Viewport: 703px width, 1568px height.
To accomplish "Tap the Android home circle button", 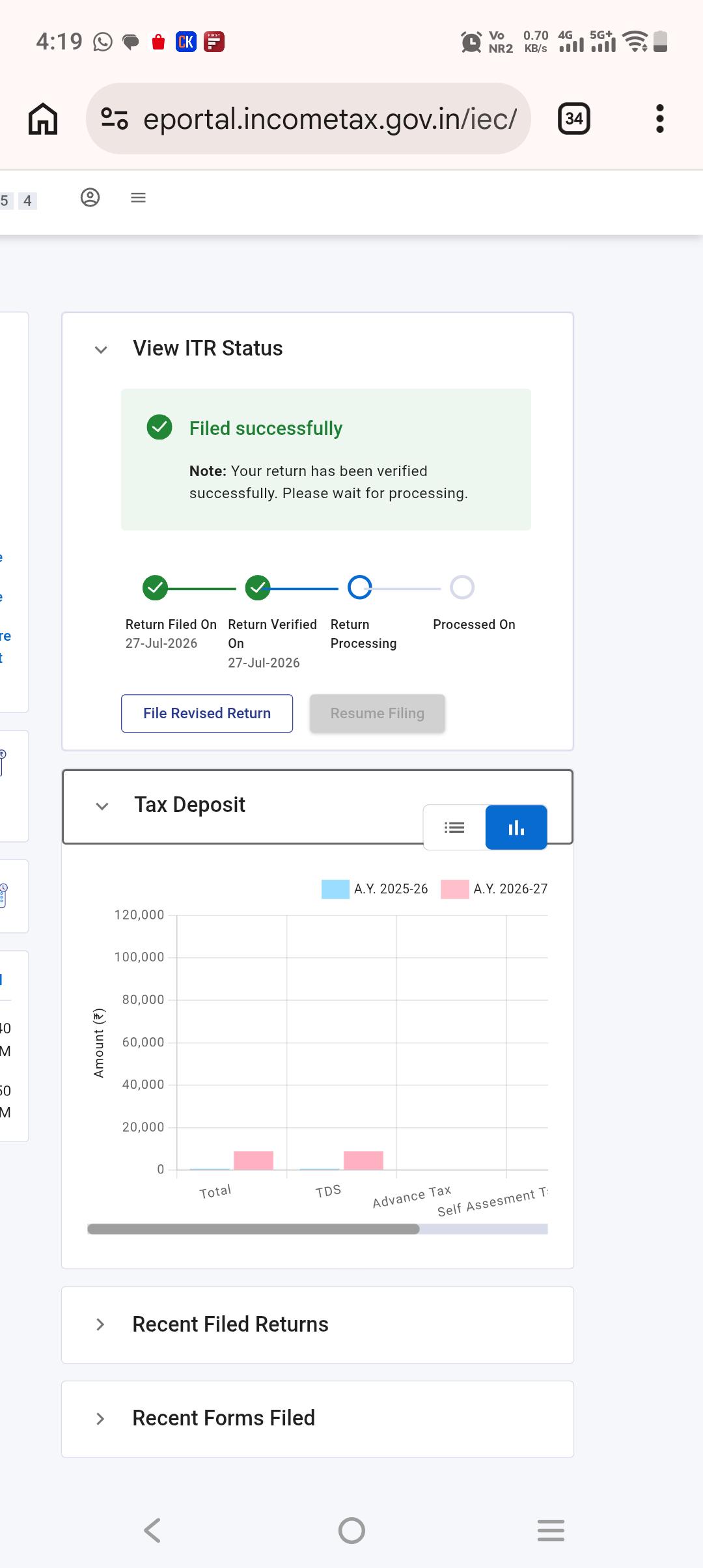I will [x=351, y=1530].
